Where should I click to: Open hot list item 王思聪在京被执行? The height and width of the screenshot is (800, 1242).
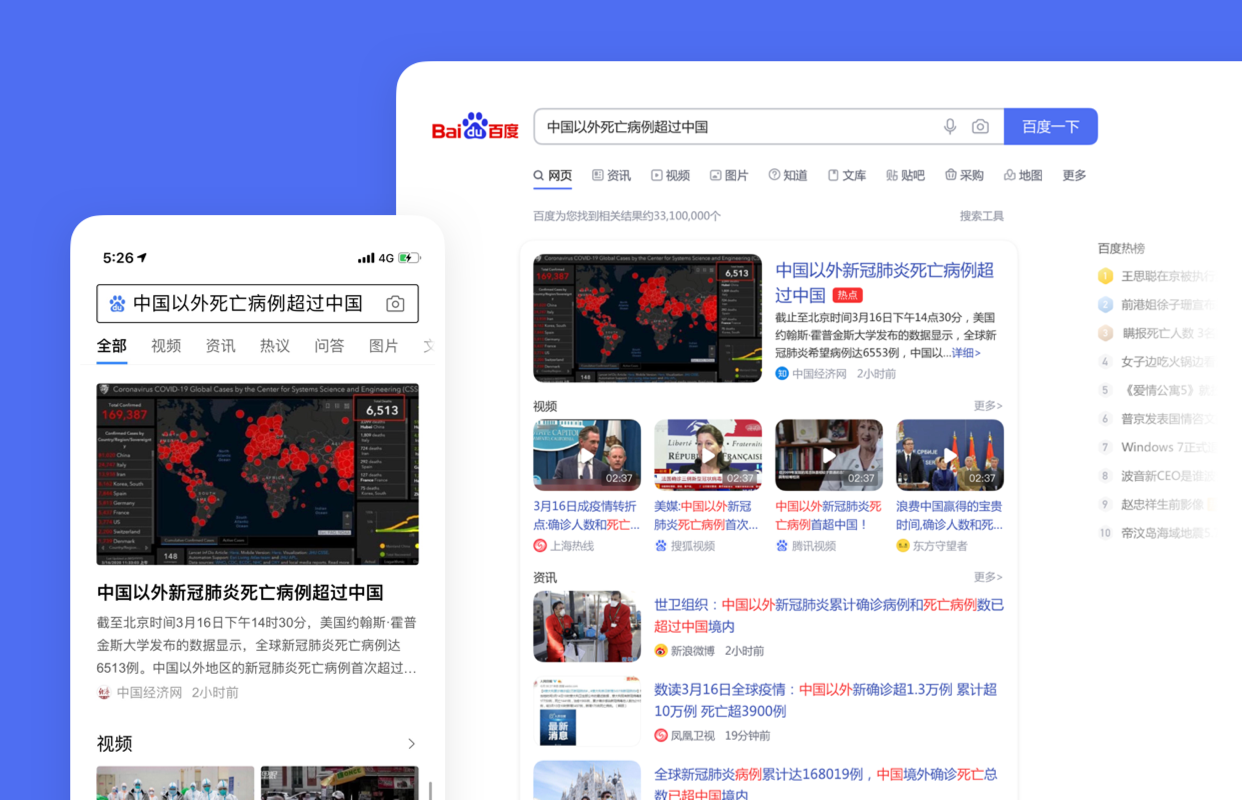[x=1168, y=276]
